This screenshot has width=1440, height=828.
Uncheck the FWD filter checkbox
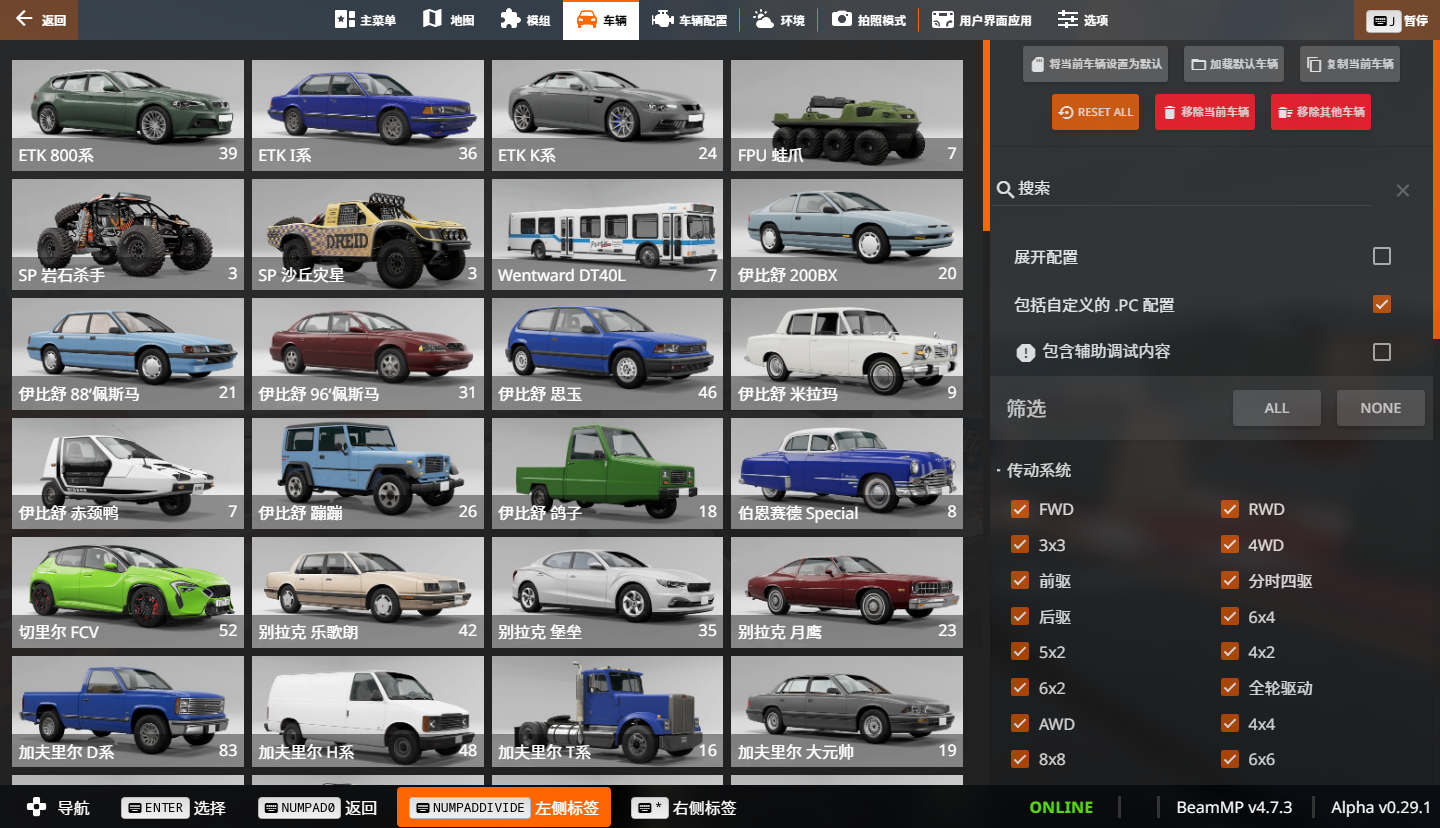(1020, 509)
